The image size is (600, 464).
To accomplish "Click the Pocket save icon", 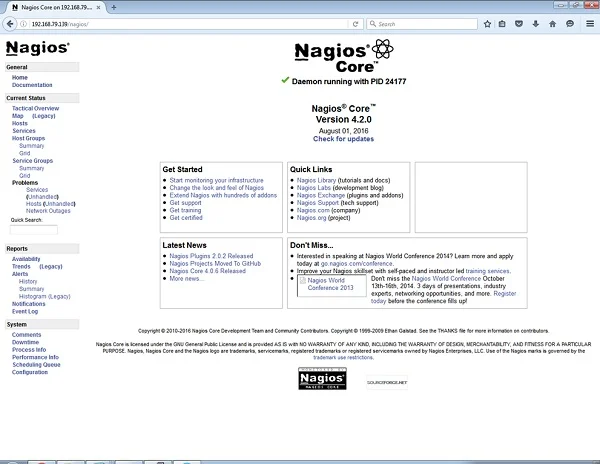I will 519,24.
